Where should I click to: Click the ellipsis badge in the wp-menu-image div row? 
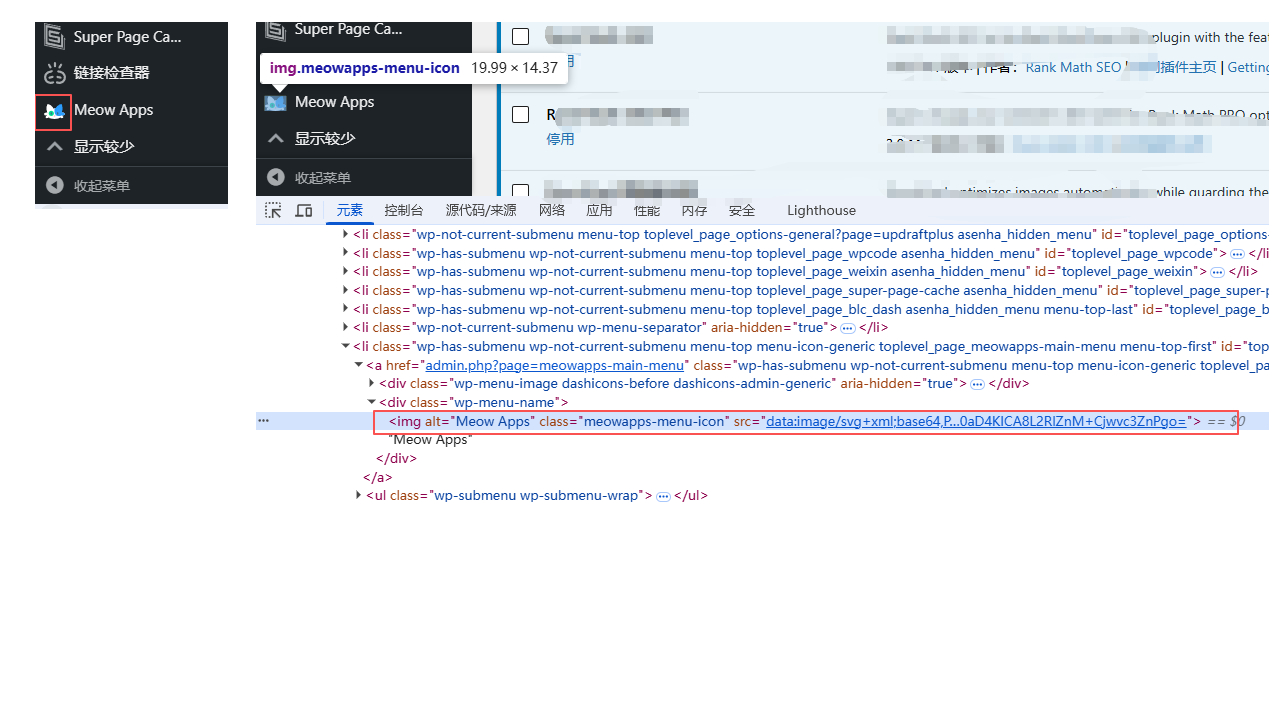coord(977,384)
